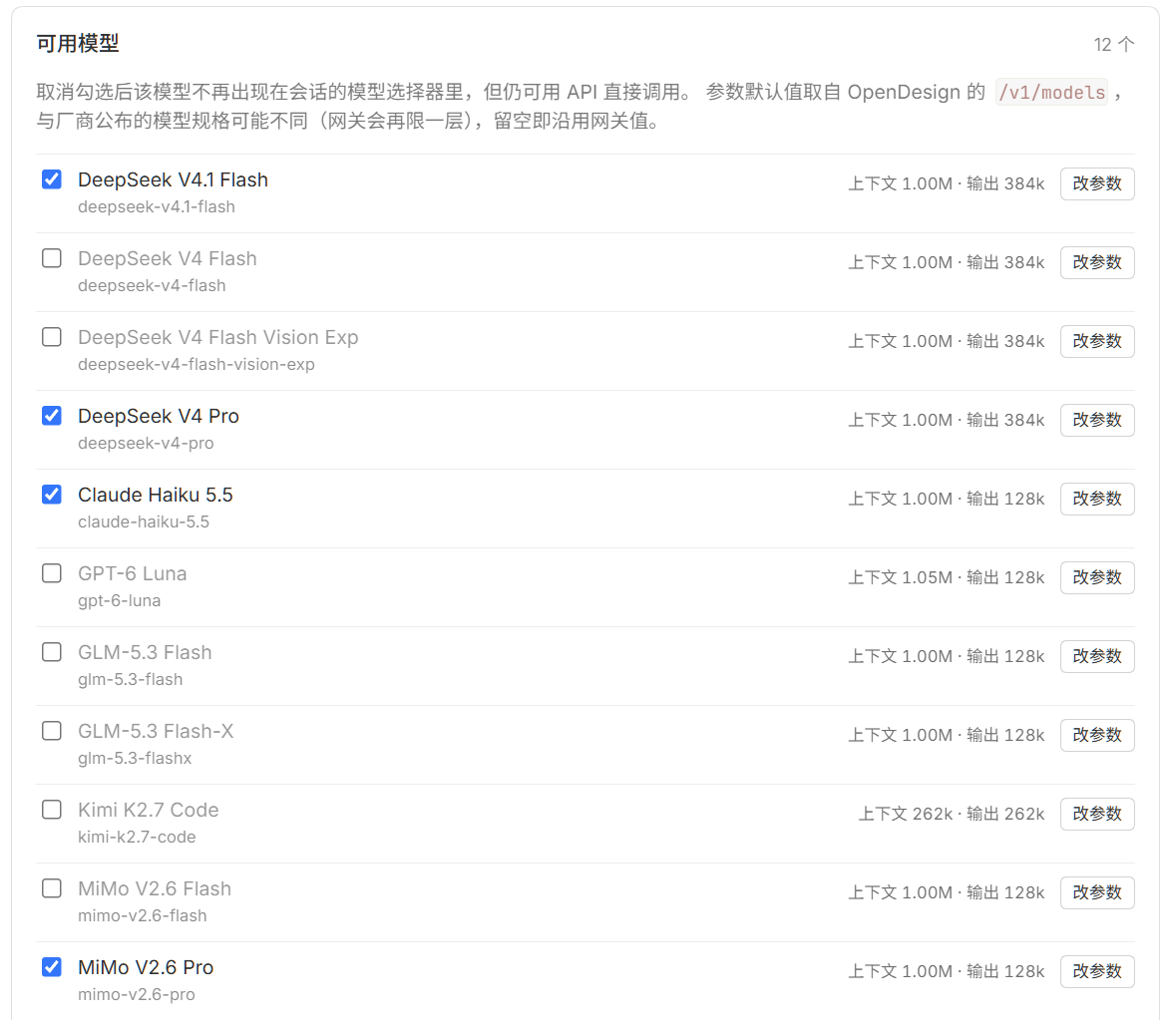Image resolution: width=1170 pixels, height=1036 pixels.
Task: Enable the MiMo V2.6 Flash checkbox
Action: (x=52, y=888)
